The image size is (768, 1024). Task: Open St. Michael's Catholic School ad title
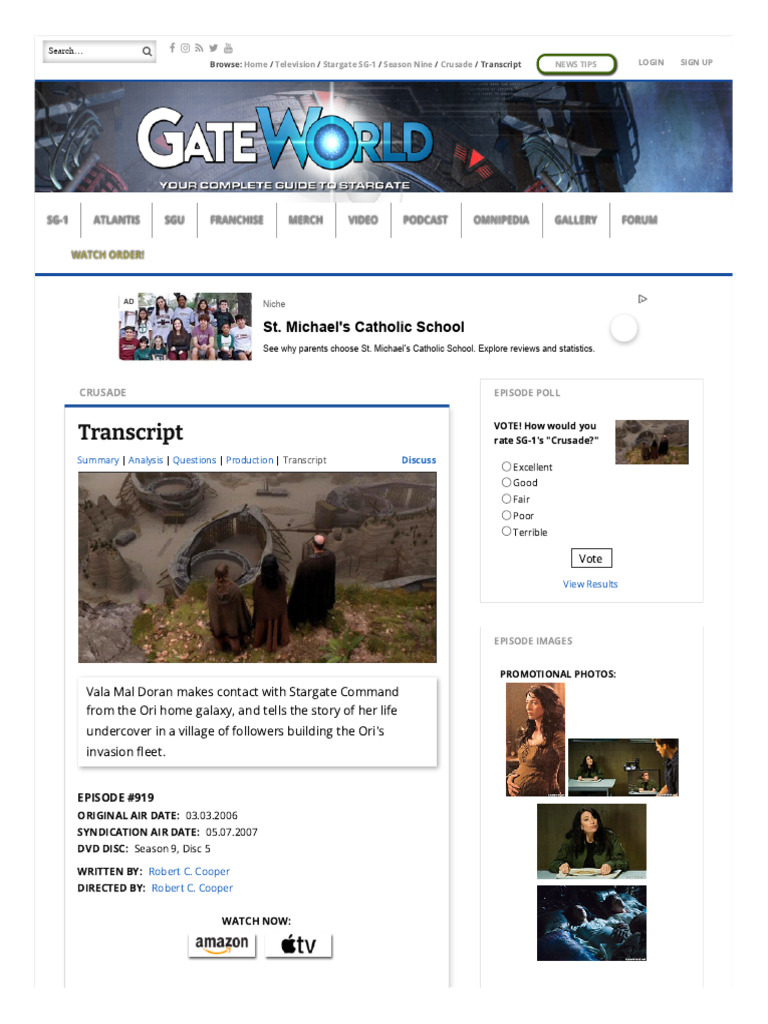[364, 327]
